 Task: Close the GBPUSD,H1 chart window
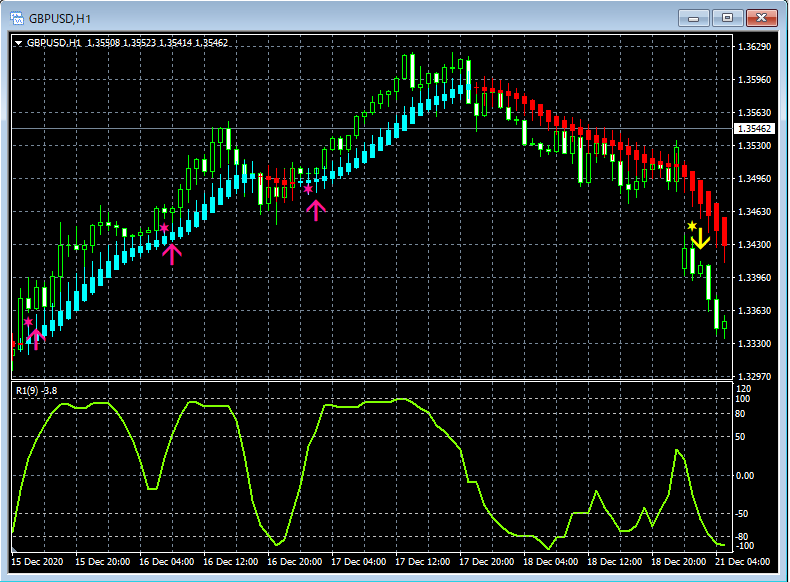coord(761,18)
